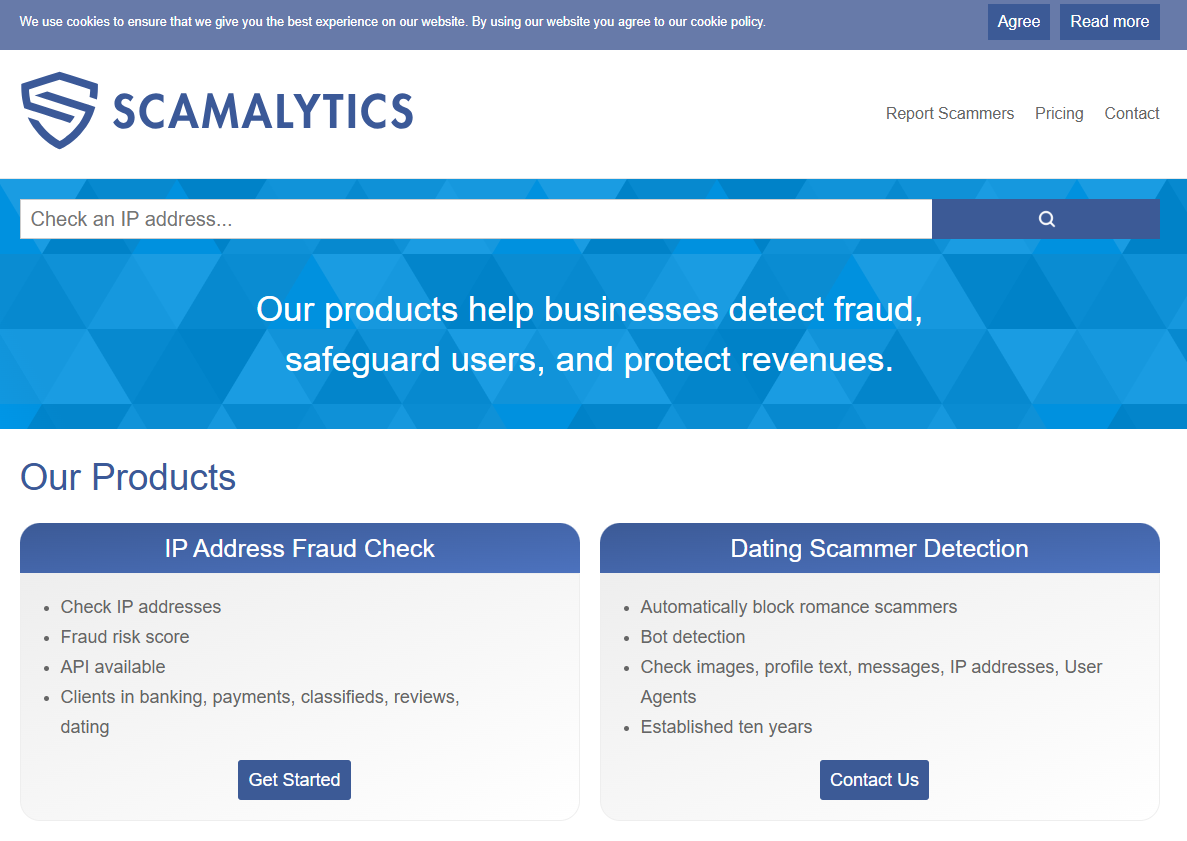Image resolution: width=1187 pixels, height=841 pixels.
Task: Click Get Started under IP Address Fraud Check
Action: 294,779
